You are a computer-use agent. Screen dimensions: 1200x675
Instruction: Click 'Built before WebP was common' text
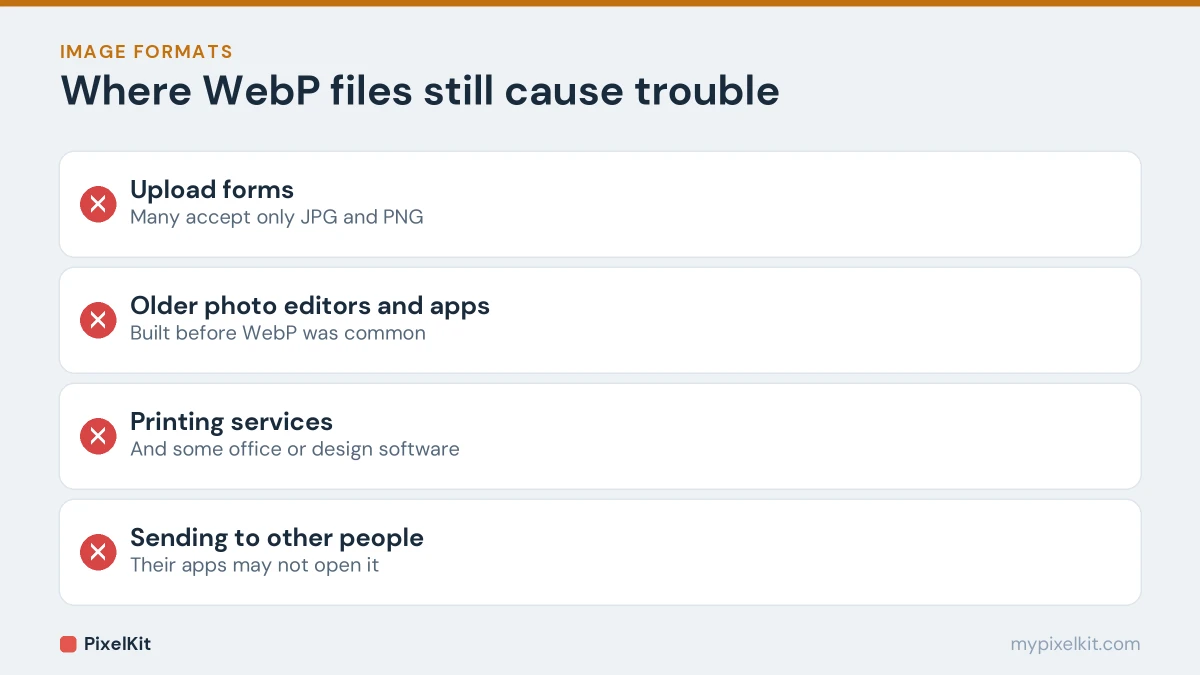tap(278, 333)
